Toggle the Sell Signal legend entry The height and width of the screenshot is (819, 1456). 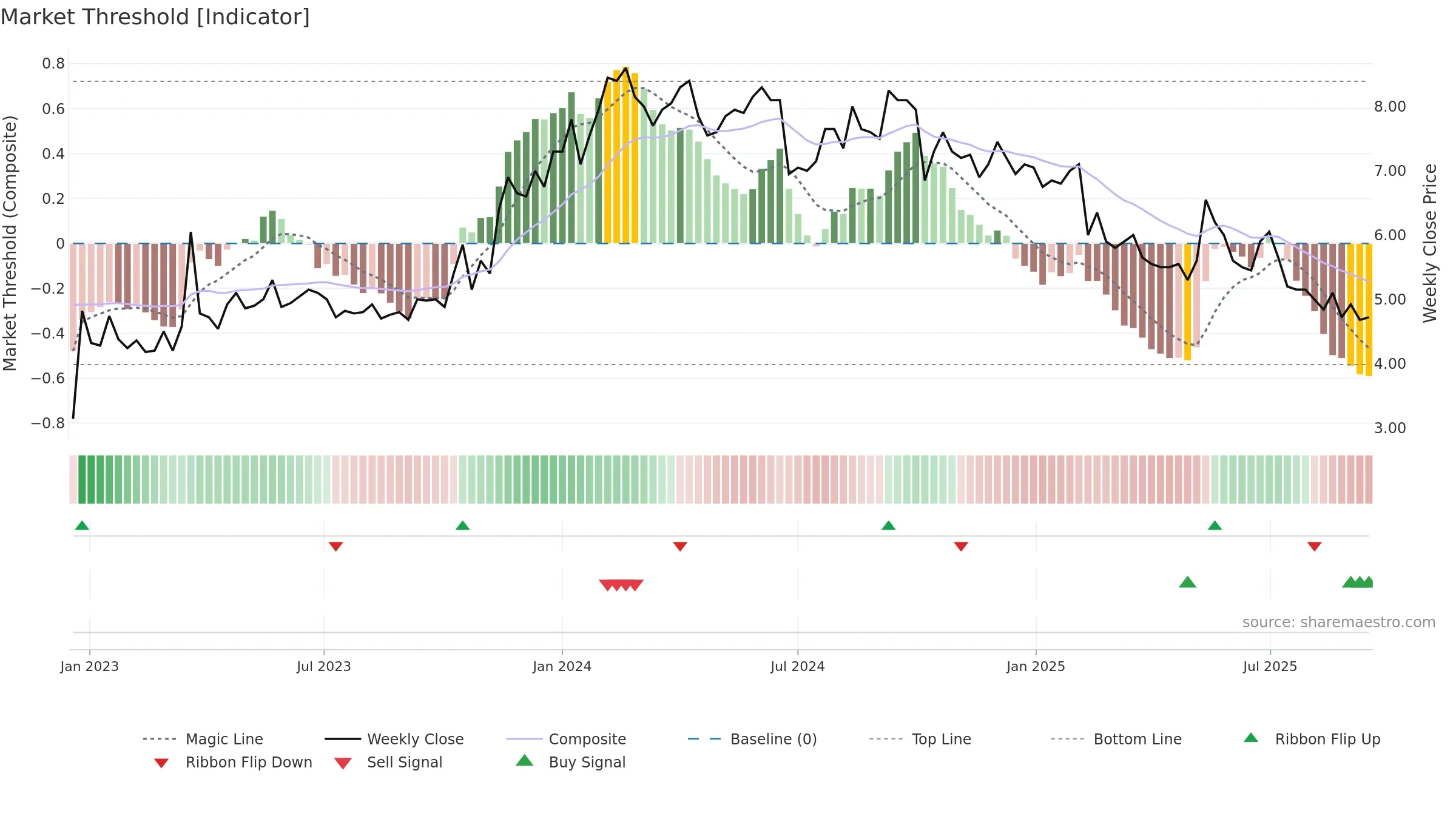pyautogui.click(x=388, y=763)
